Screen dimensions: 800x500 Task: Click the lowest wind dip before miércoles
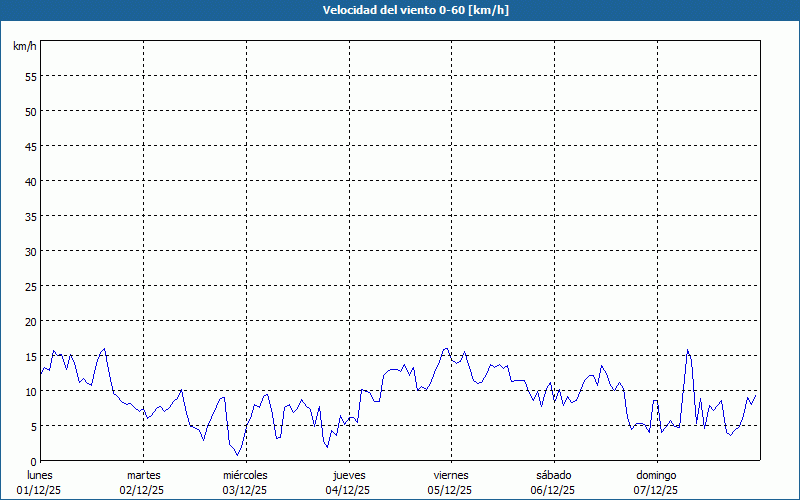pos(238,455)
